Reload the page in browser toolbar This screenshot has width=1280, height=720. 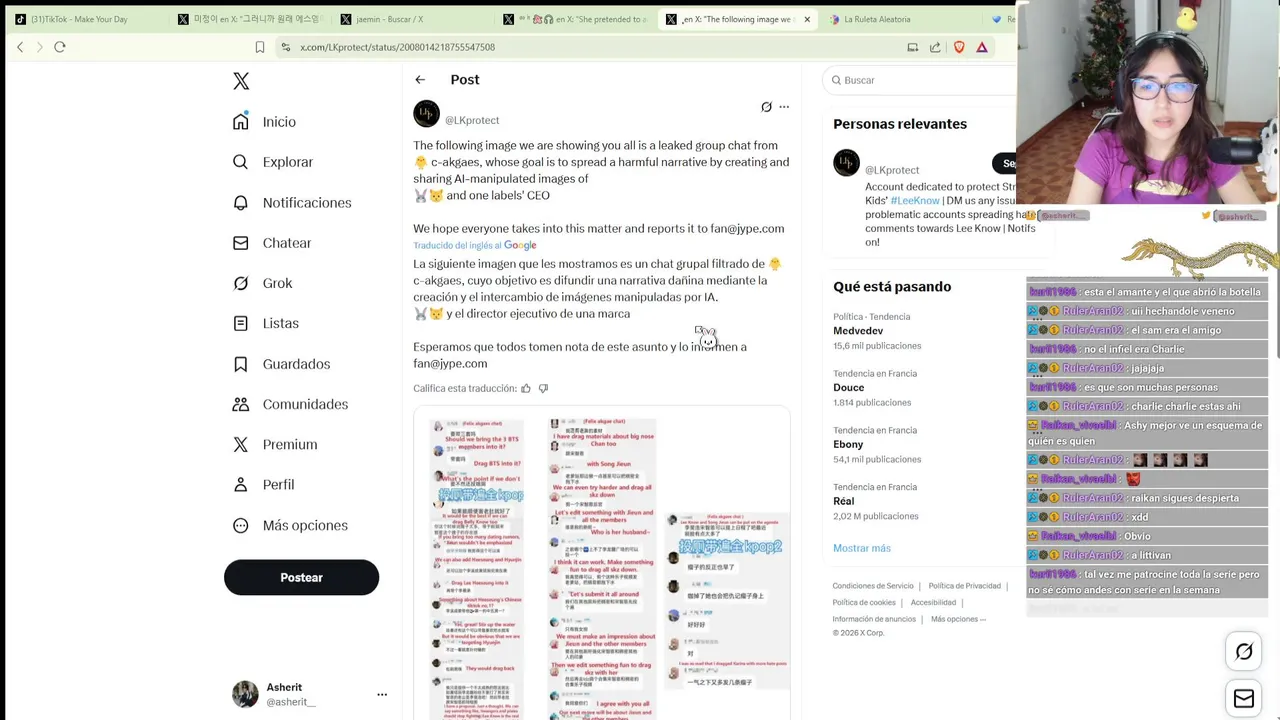[x=60, y=47]
